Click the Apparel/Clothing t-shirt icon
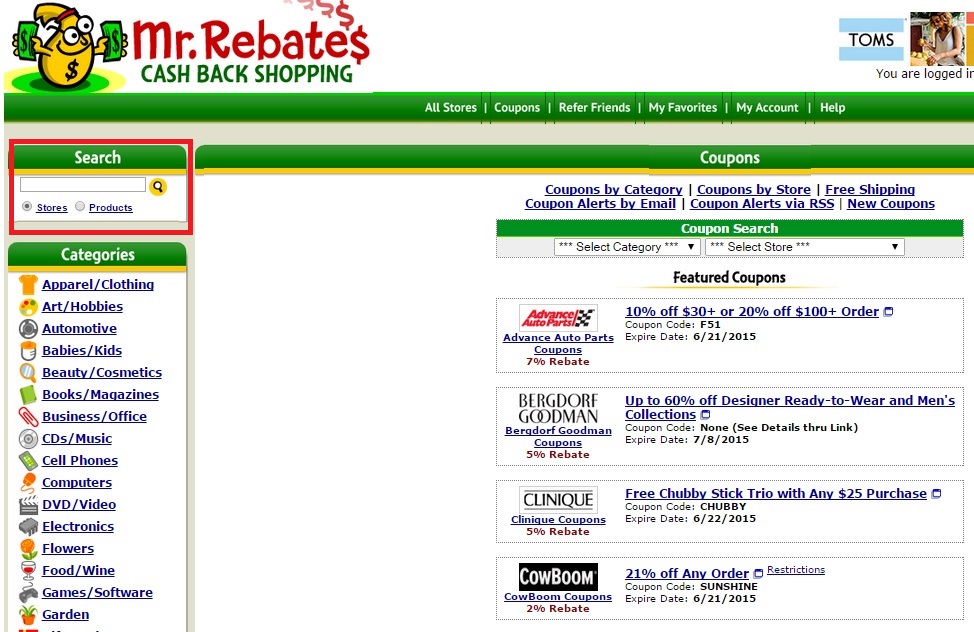 (28, 285)
